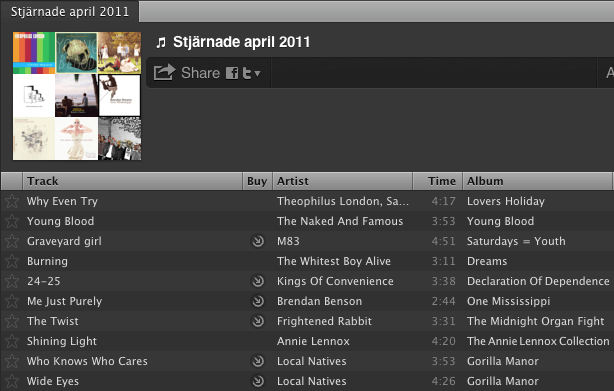Screen dimensions: 614x391
Task: Click buy icon next to Me Just Purely
Action: (x=258, y=301)
